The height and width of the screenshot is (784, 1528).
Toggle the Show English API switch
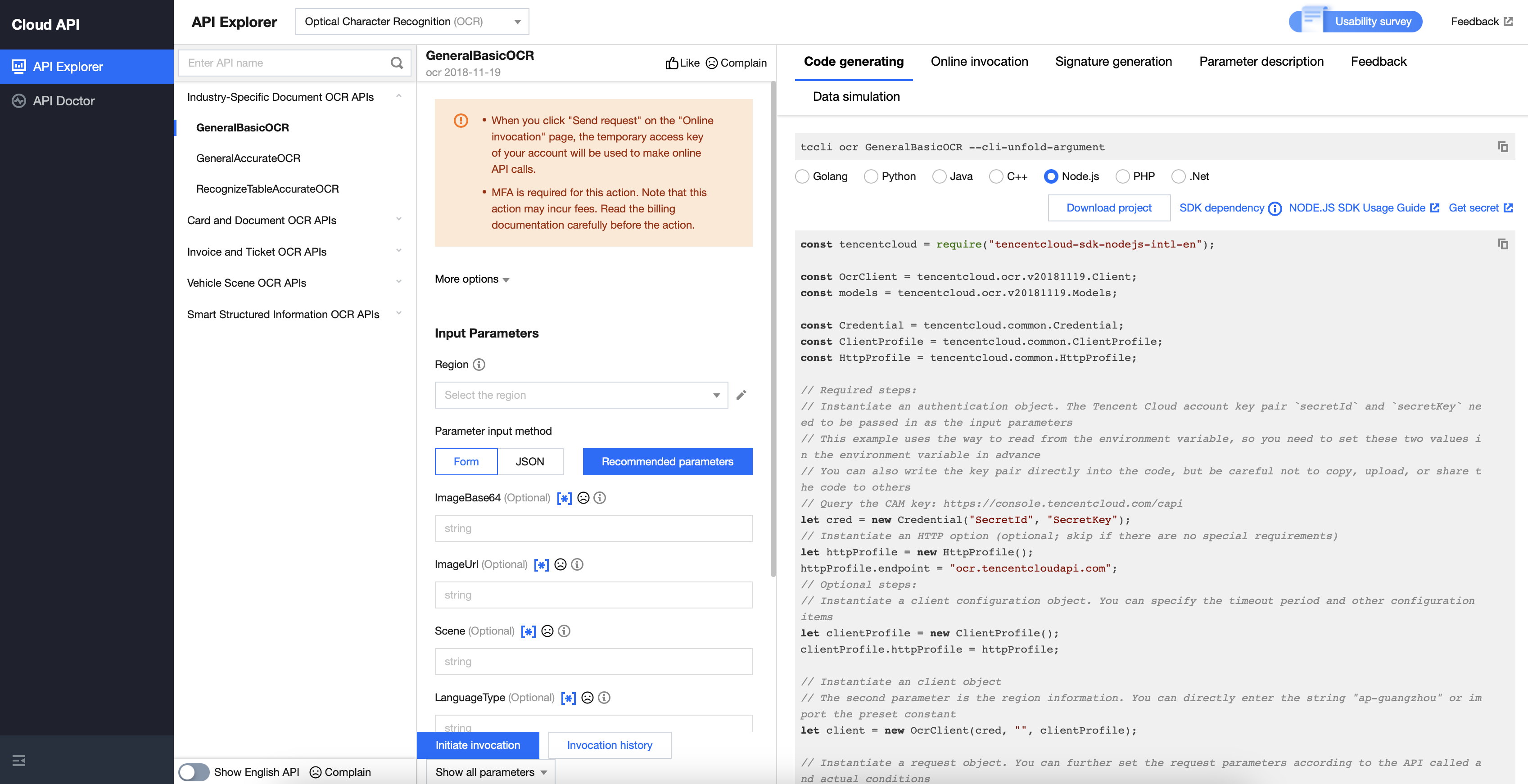(194, 771)
